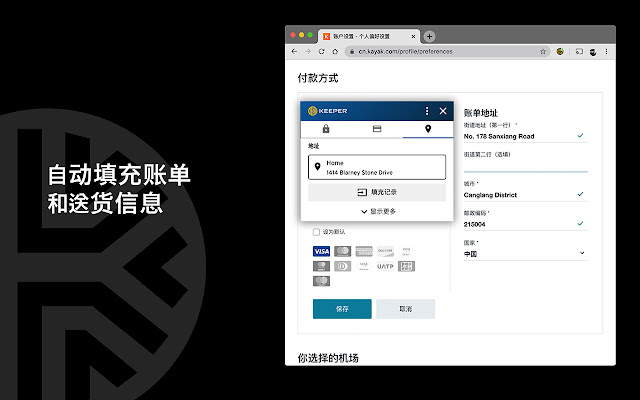Click the VISA card logo

tap(321, 251)
